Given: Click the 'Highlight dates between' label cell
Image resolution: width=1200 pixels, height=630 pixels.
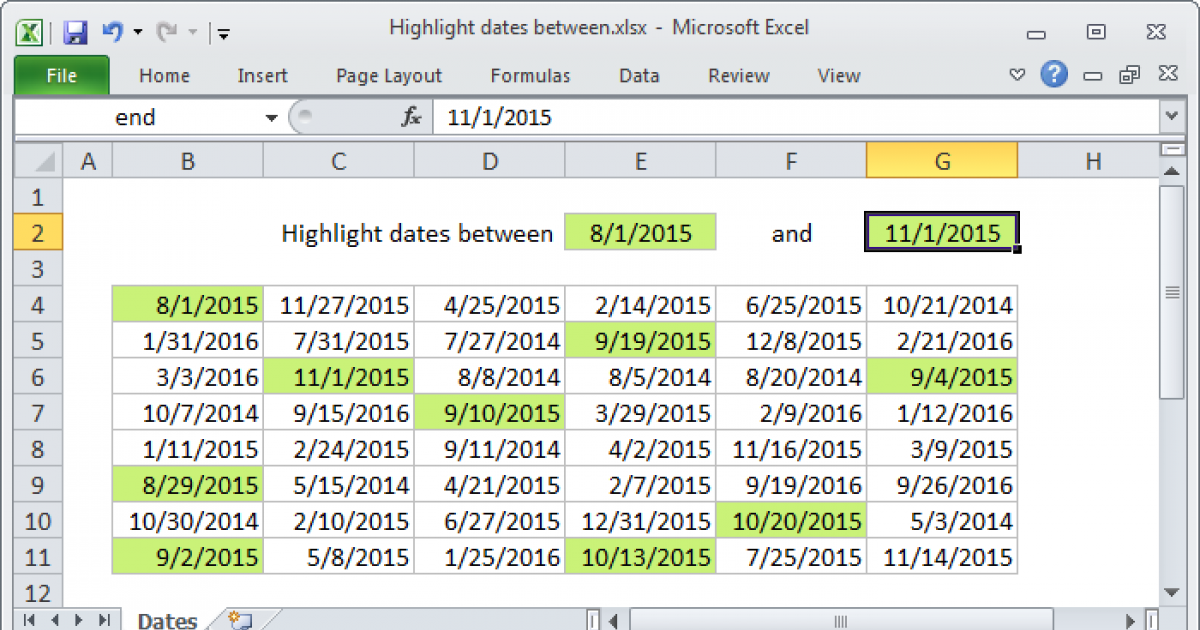Looking at the screenshot, I should (x=417, y=233).
